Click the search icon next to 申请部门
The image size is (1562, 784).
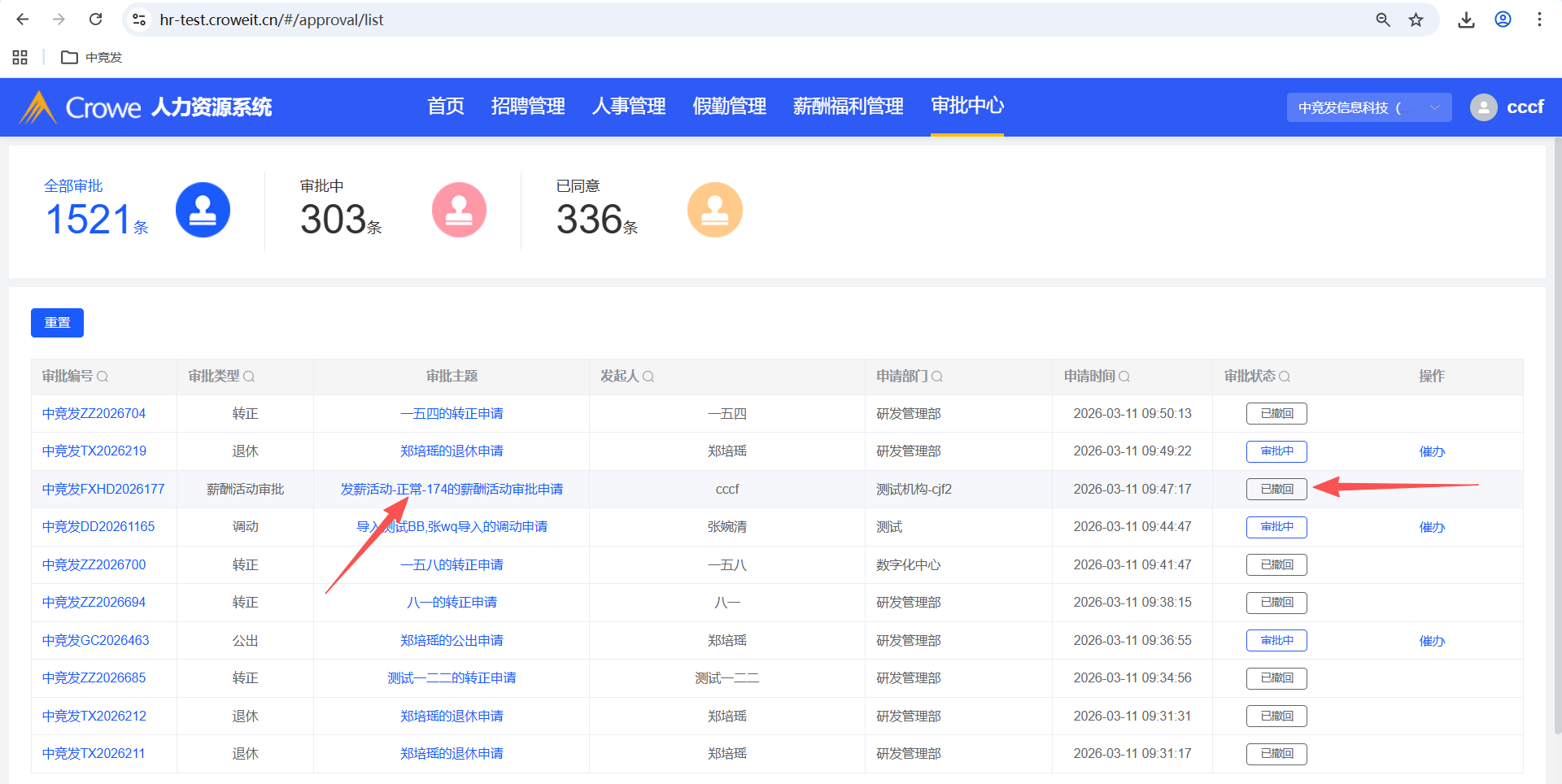click(x=937, y=377)
